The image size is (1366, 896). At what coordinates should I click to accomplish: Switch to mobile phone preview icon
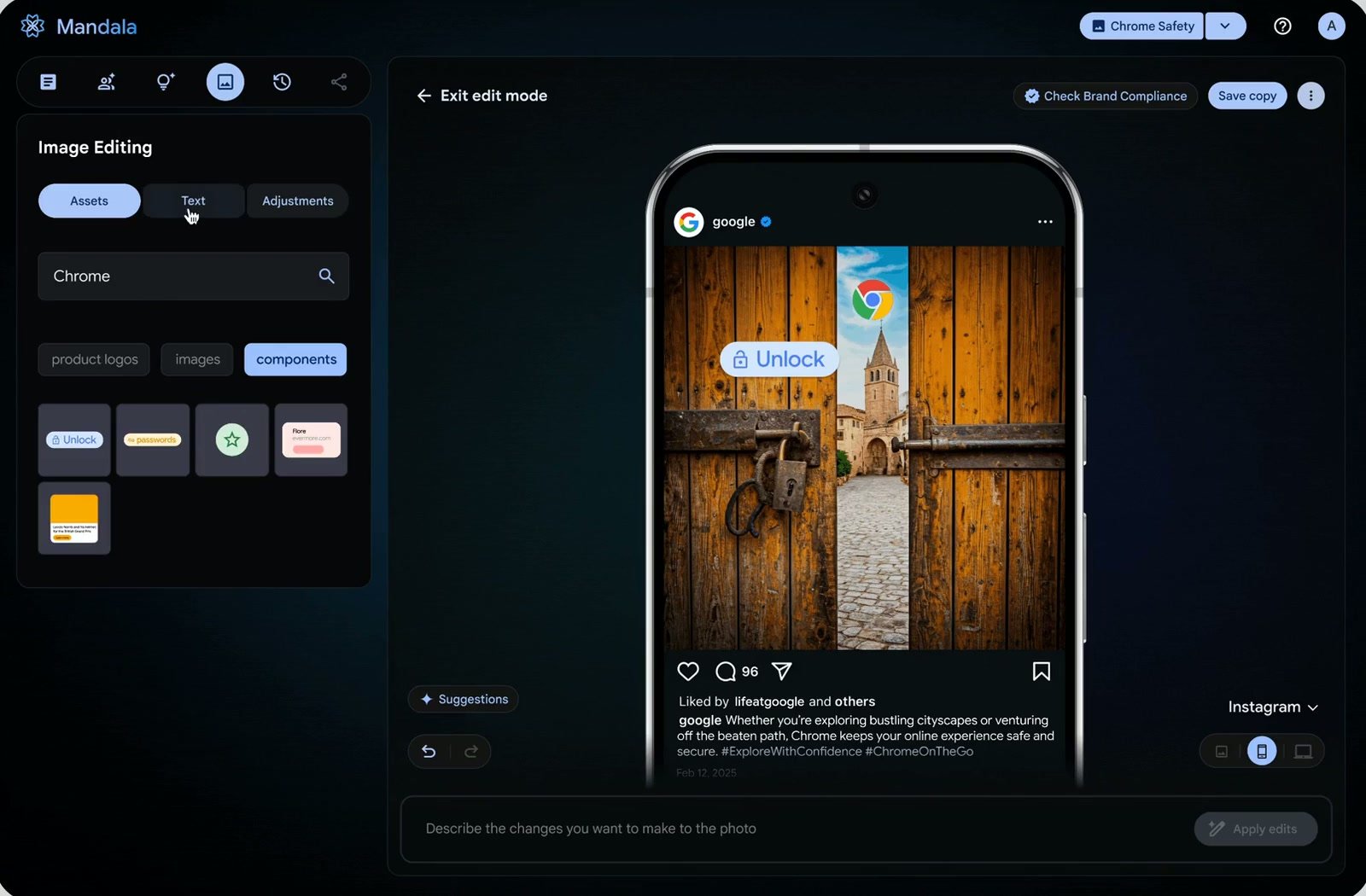(x=1262, y=752)
